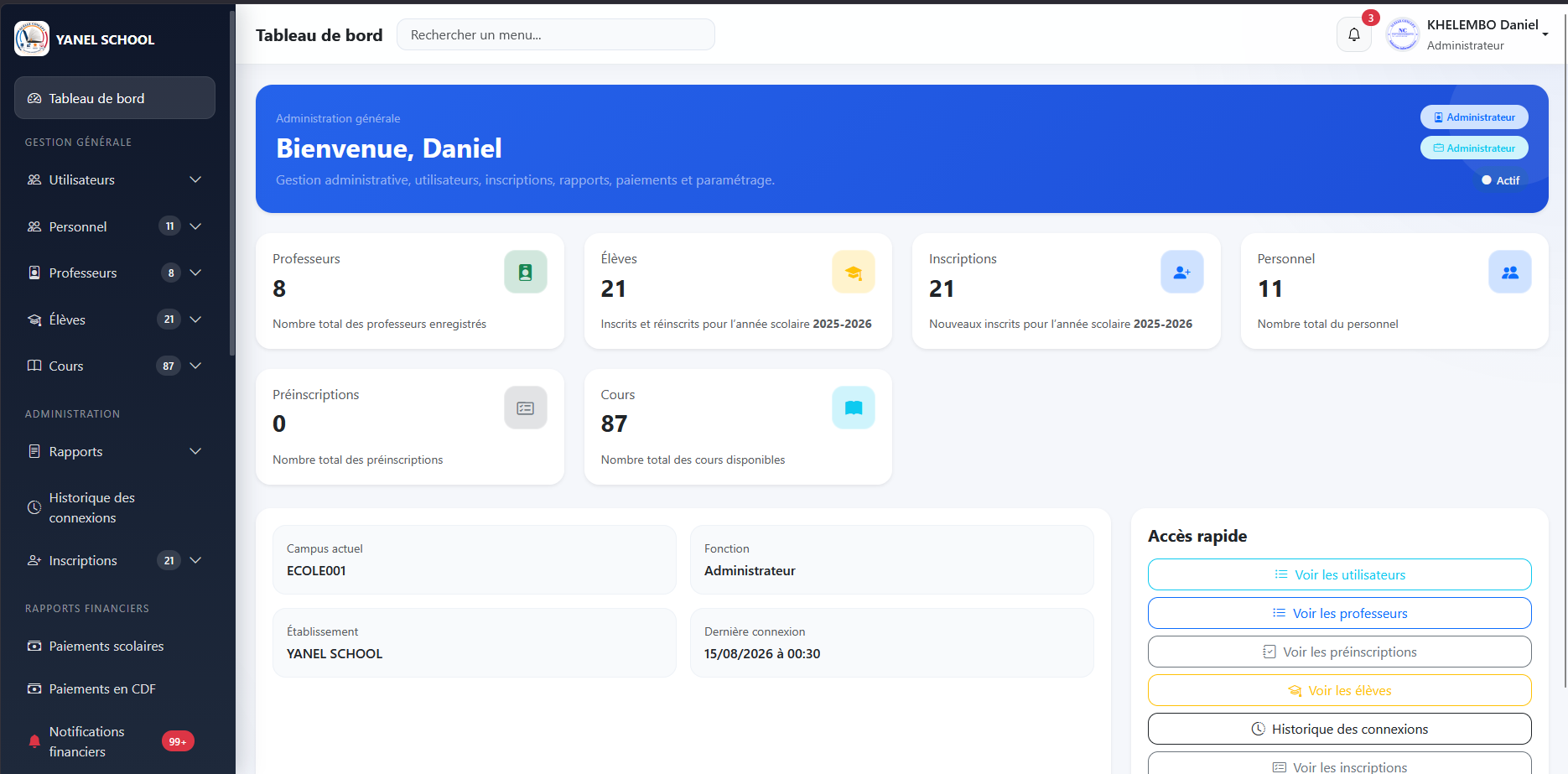1568x774 pixels.
Task: Expand the Utilisateurs menu chevron
Action: point(195,179)
